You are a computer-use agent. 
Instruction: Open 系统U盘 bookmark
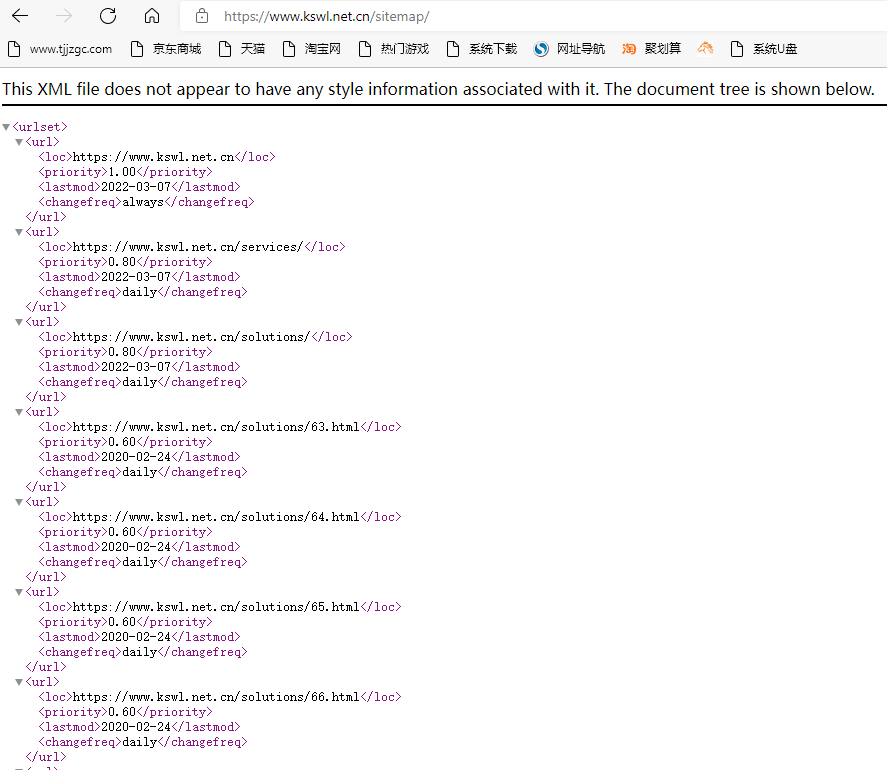point(764,49)
